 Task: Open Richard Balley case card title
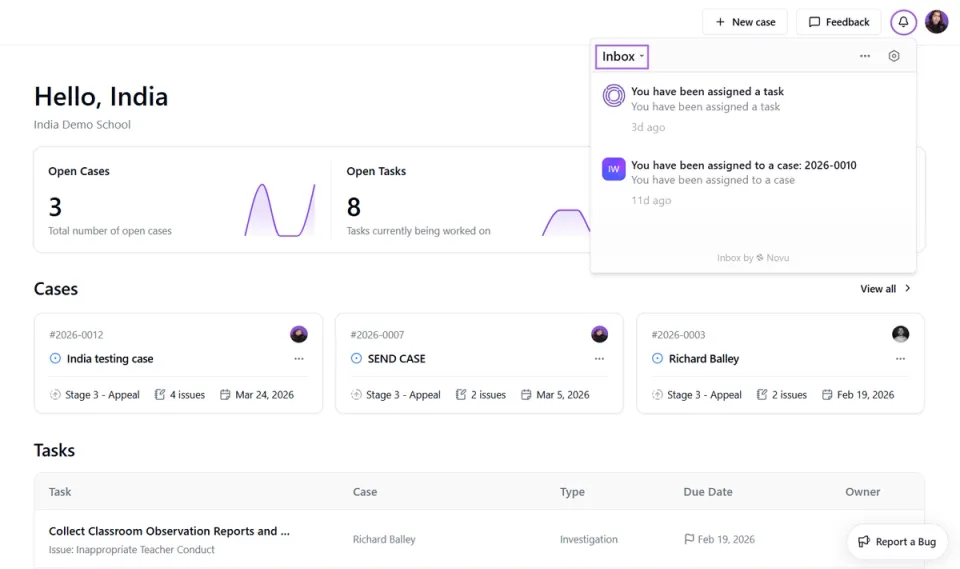[703, 359]
